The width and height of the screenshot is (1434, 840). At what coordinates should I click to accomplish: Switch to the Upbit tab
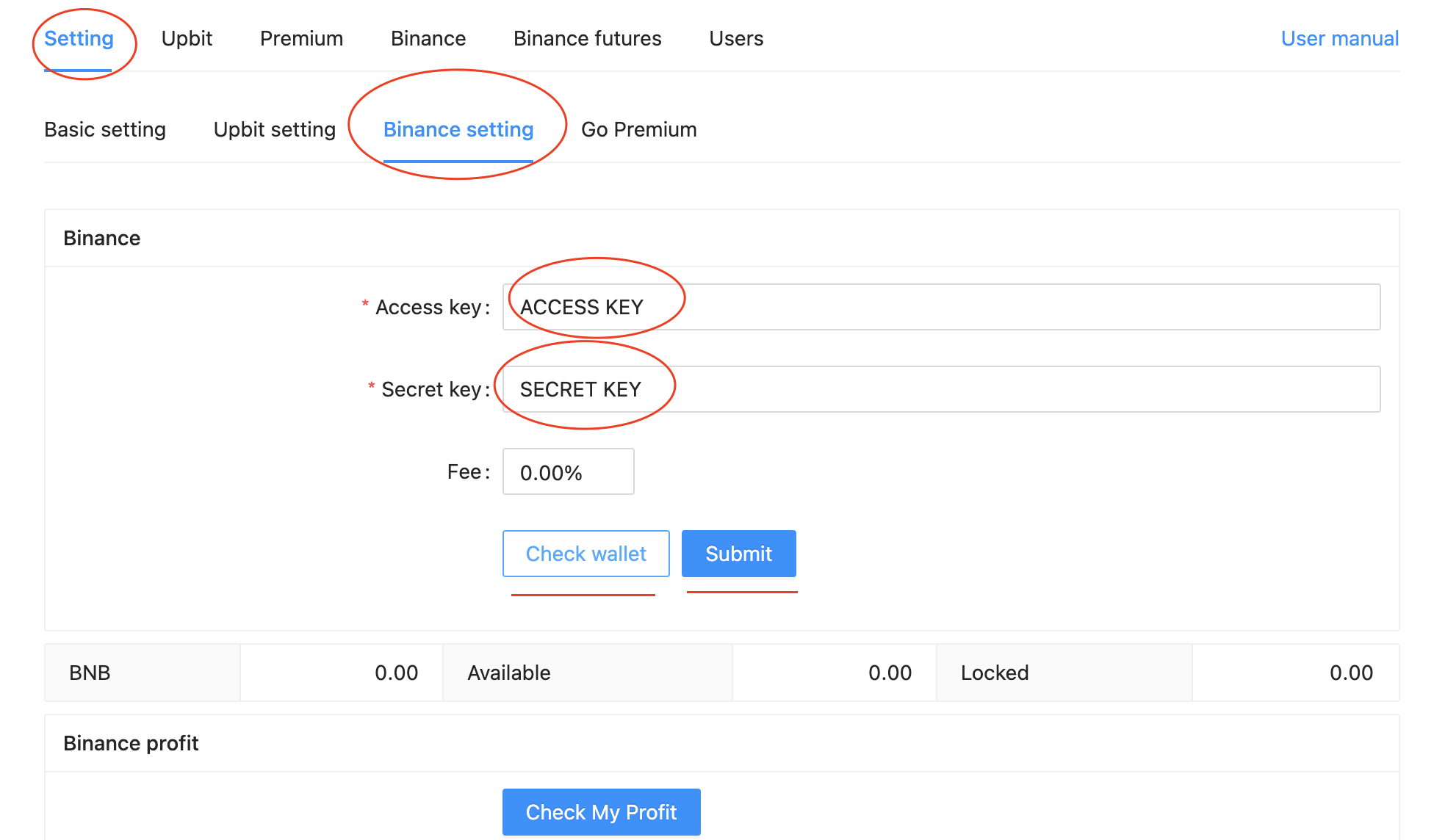(x=187, y=38)
